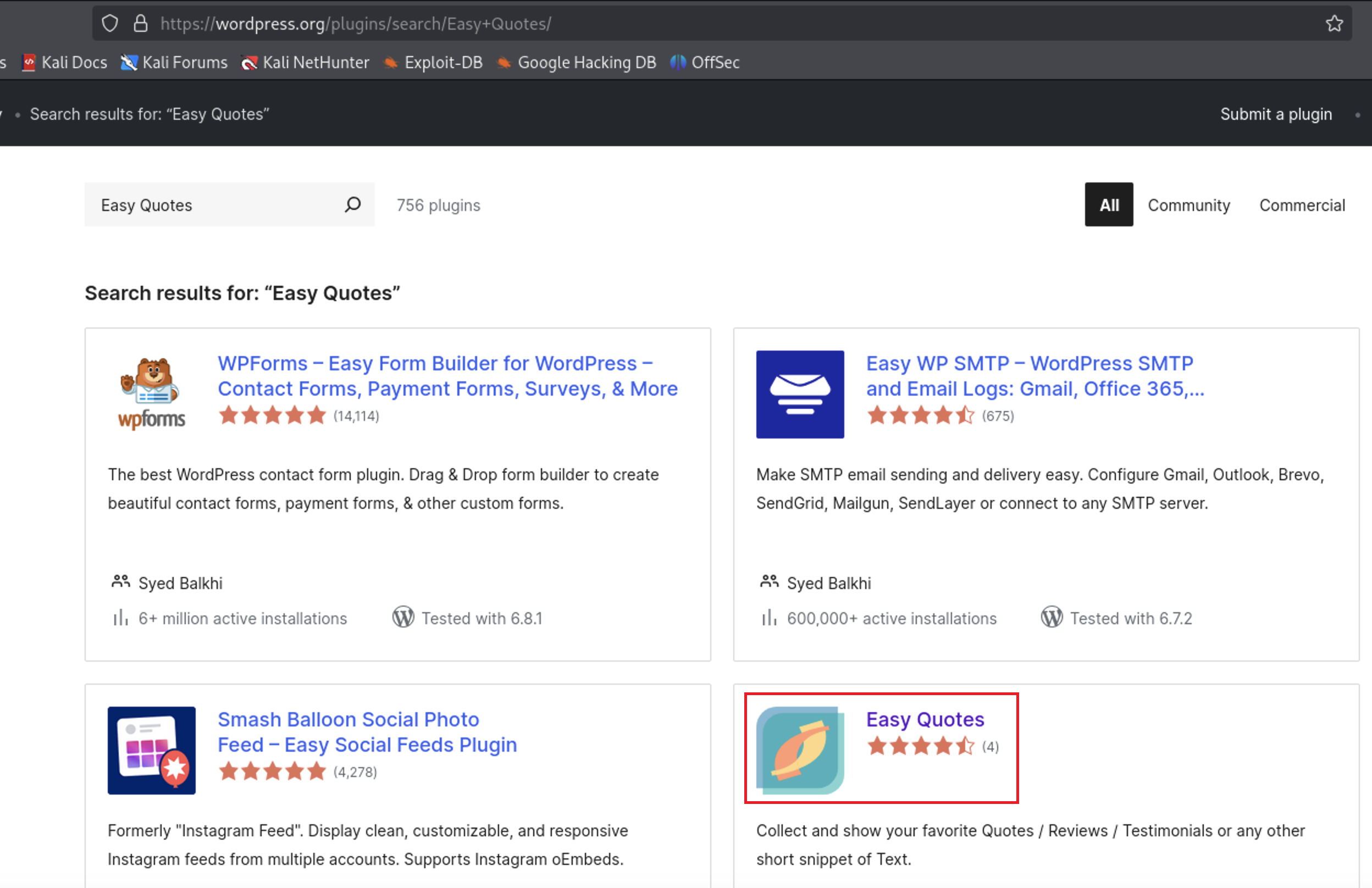The width and height of the screenshot is (1372, 888).
Task: Click the 600,000+ active installations text
Action: [x=892, y=618]
